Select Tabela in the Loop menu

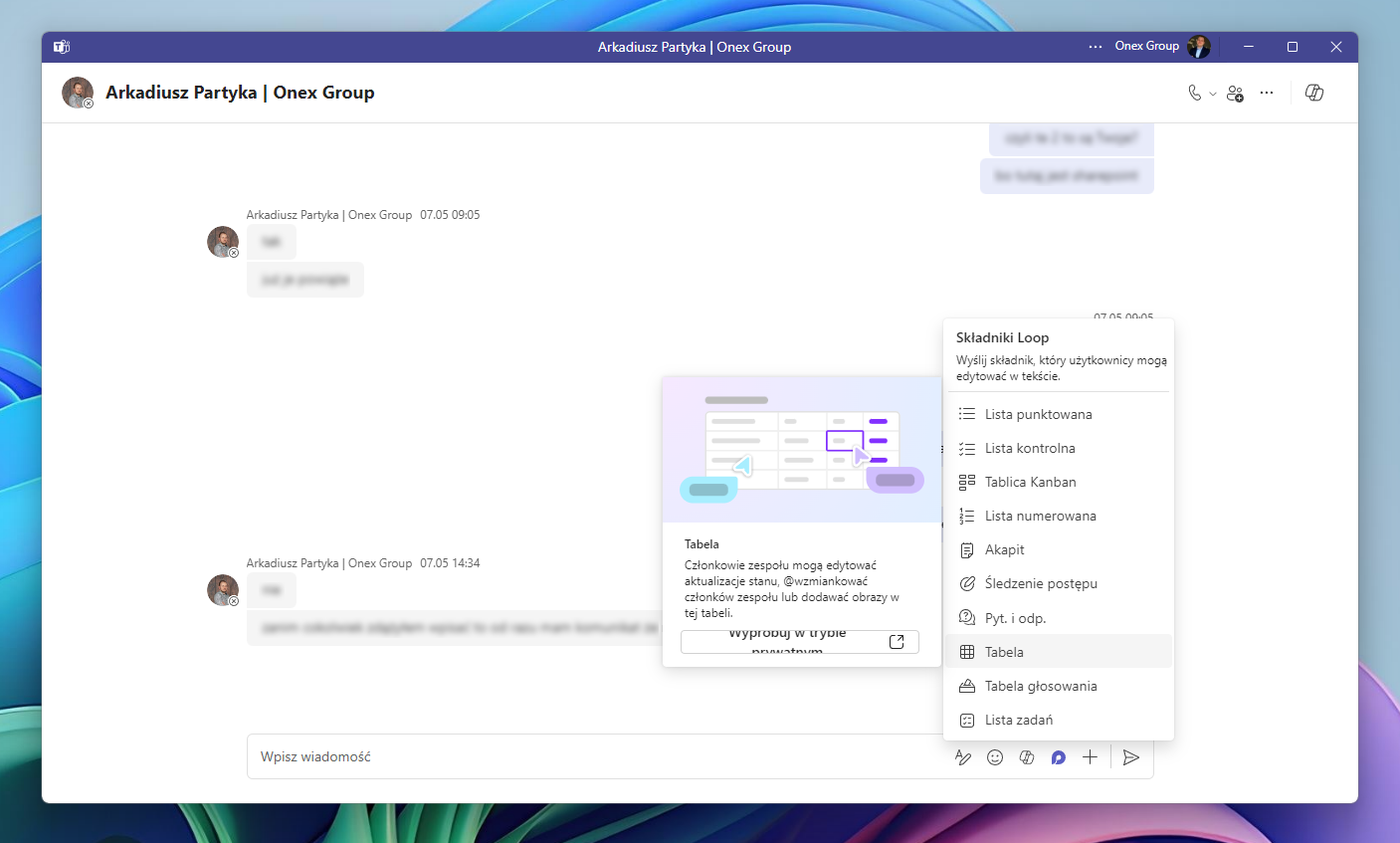[x=1059, y=652]
